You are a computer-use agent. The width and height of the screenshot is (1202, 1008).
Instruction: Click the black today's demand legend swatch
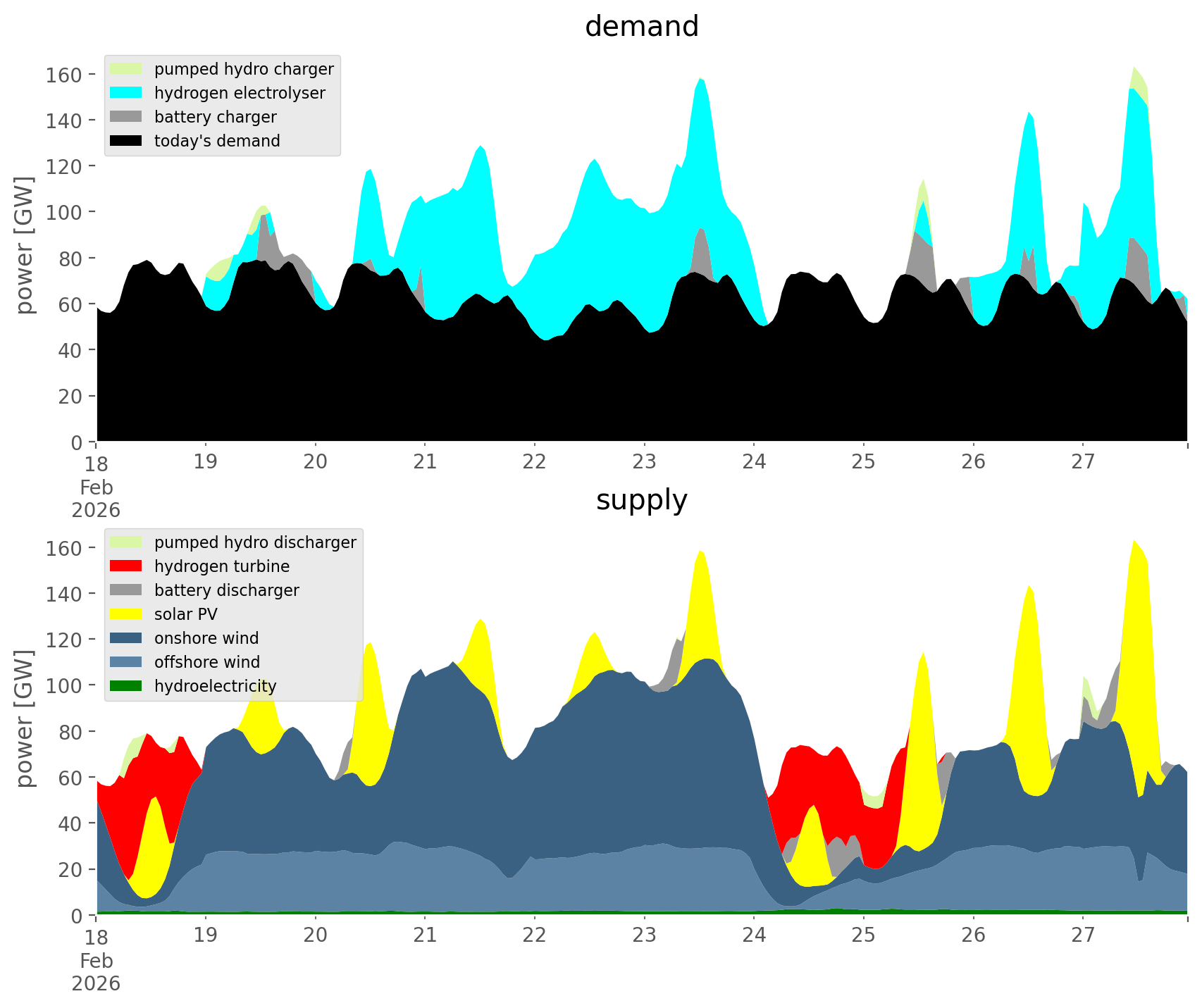tap(126, 141)
